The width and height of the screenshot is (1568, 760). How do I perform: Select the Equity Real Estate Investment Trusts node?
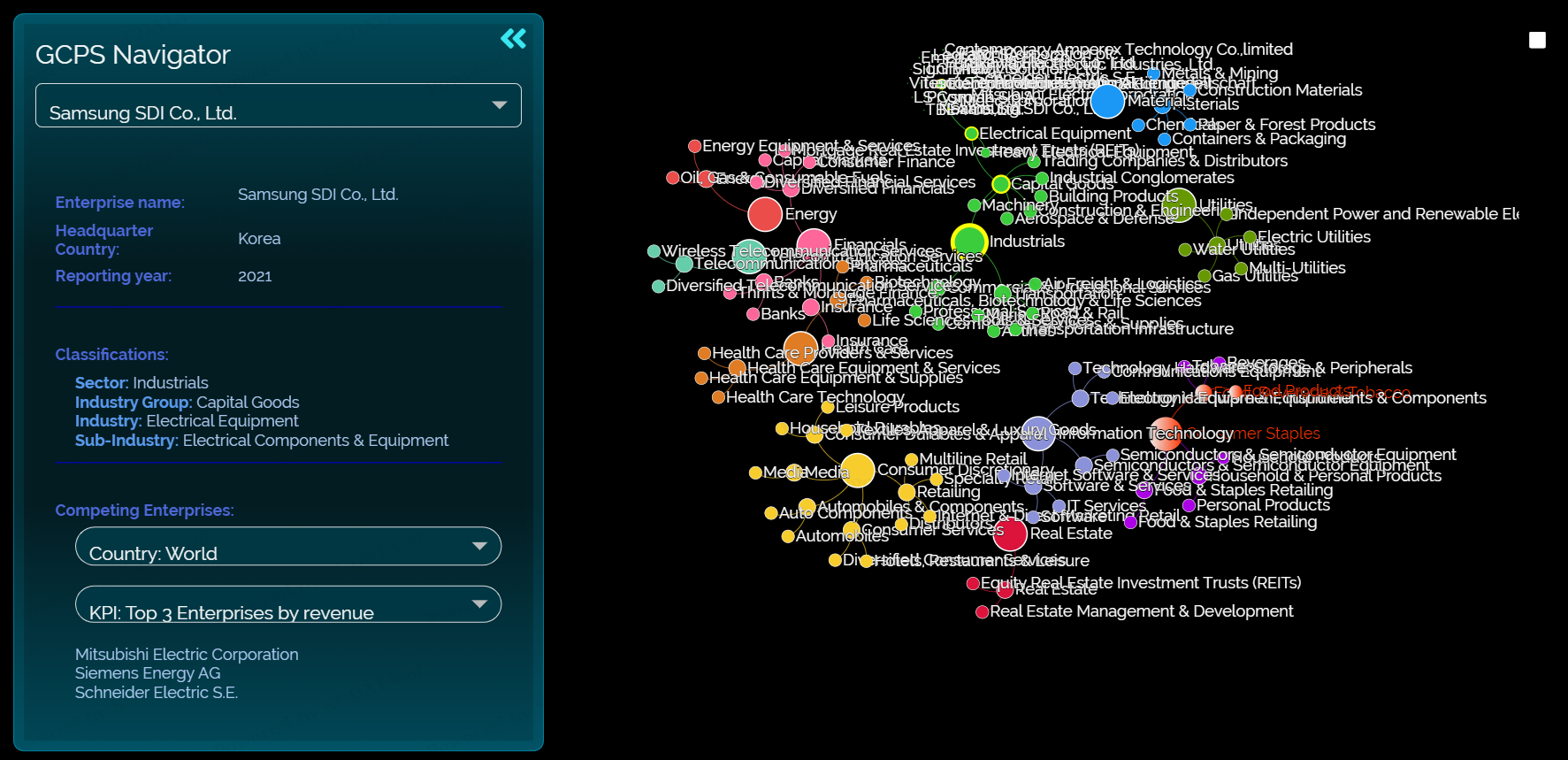[x=973, y=583]
